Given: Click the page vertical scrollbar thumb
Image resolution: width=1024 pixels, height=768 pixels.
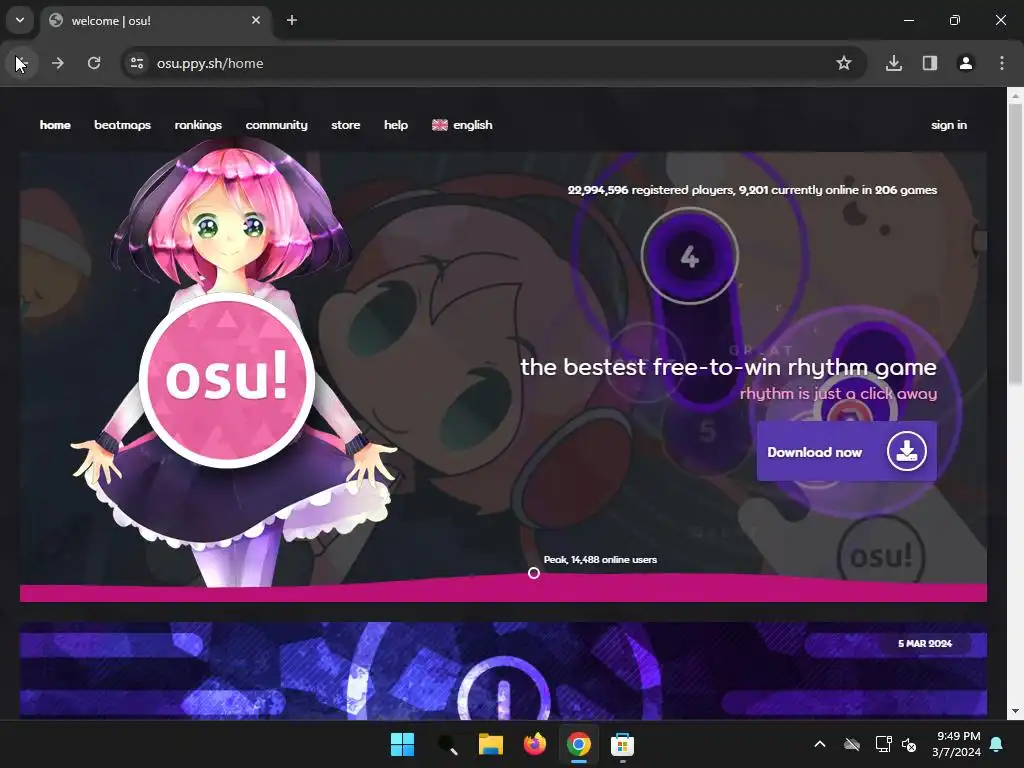Looking at the screenshot, I should click(x=1016, y=243).
